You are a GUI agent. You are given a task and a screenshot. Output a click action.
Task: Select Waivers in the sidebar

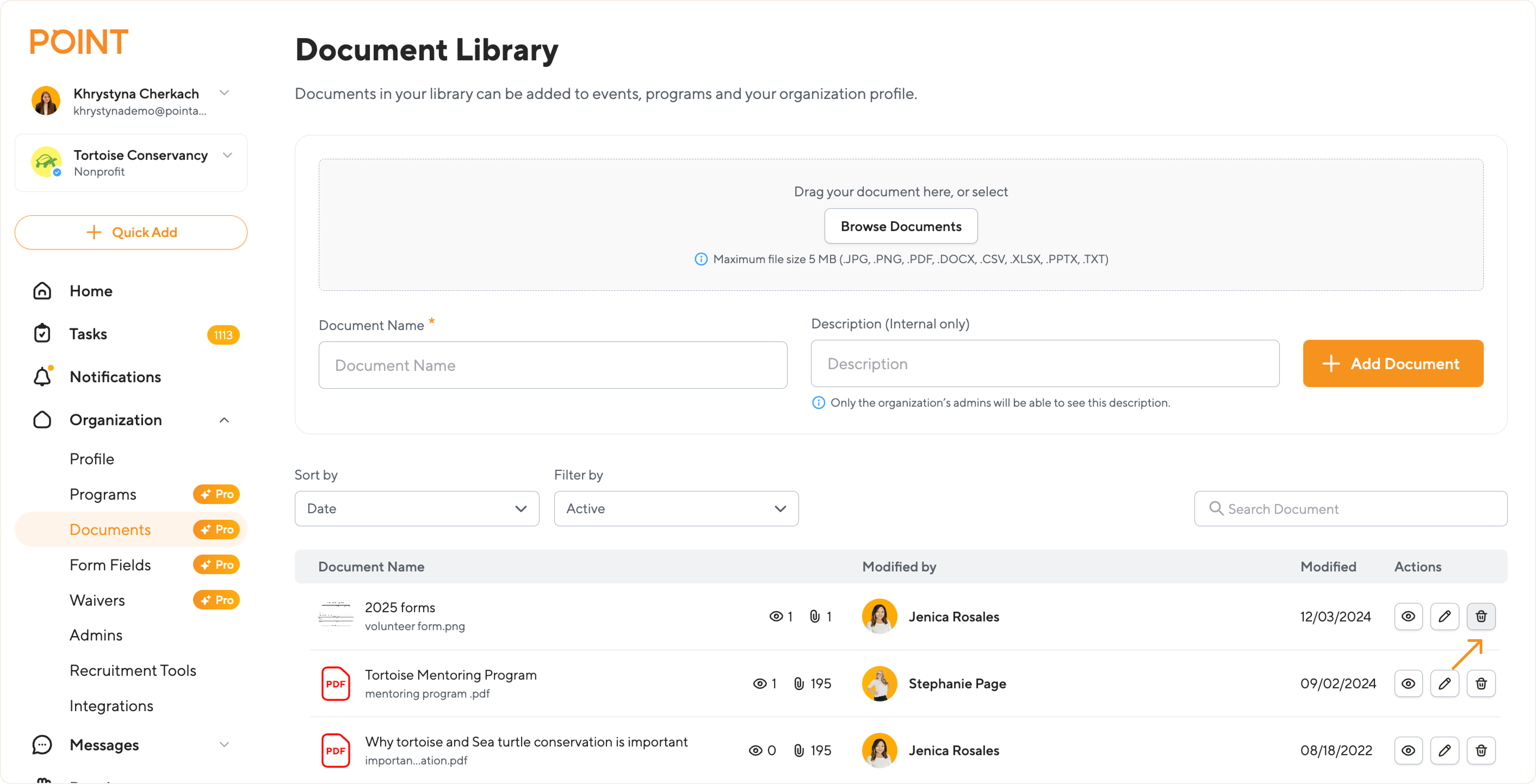point(97,600)
